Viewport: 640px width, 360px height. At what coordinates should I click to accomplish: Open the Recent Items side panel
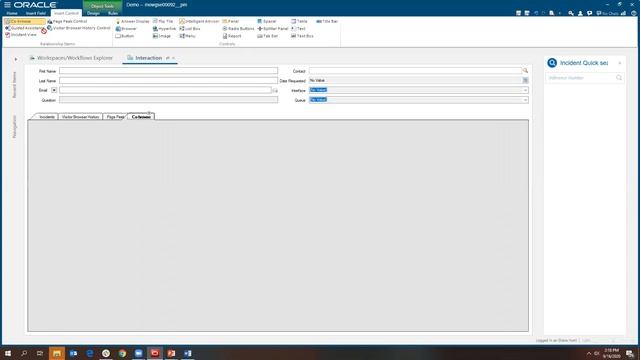[x=14, y=84]
